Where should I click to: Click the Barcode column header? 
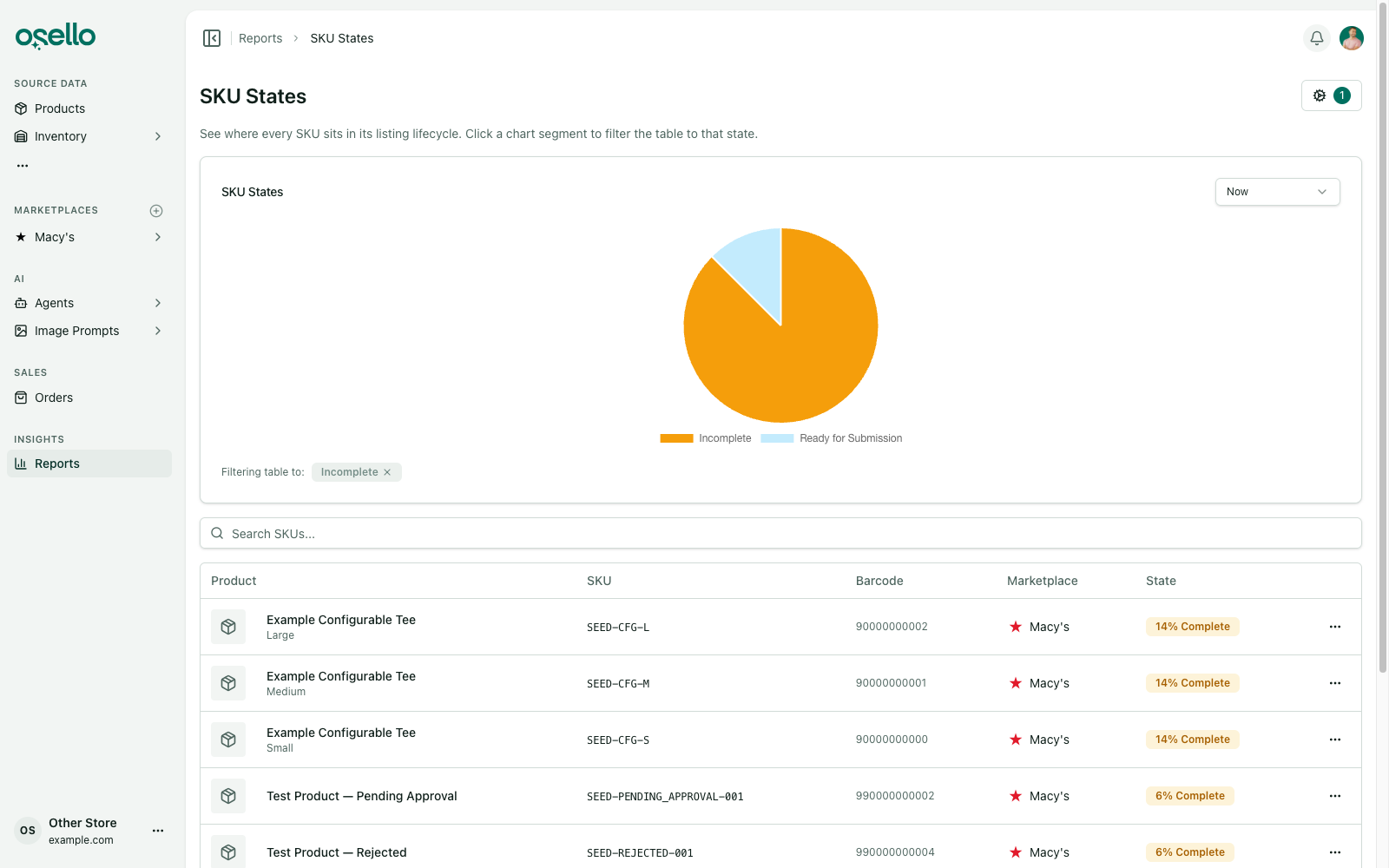[879, 581]
